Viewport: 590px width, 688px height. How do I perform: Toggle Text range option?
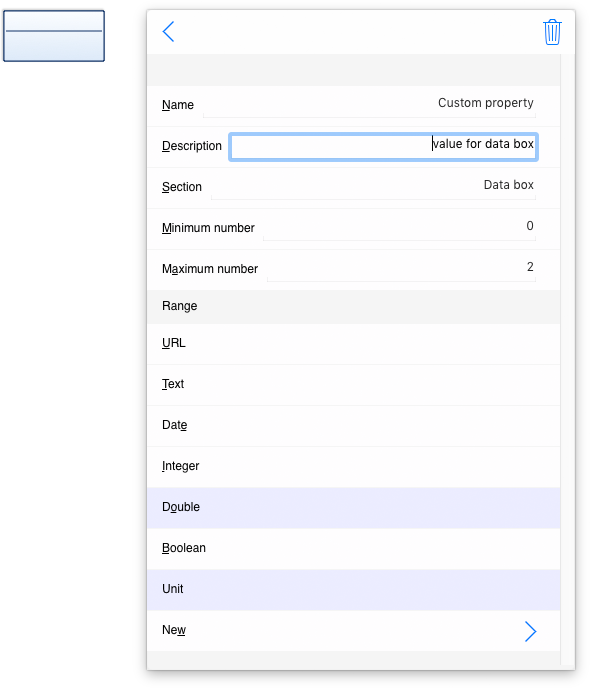(354, 385)
